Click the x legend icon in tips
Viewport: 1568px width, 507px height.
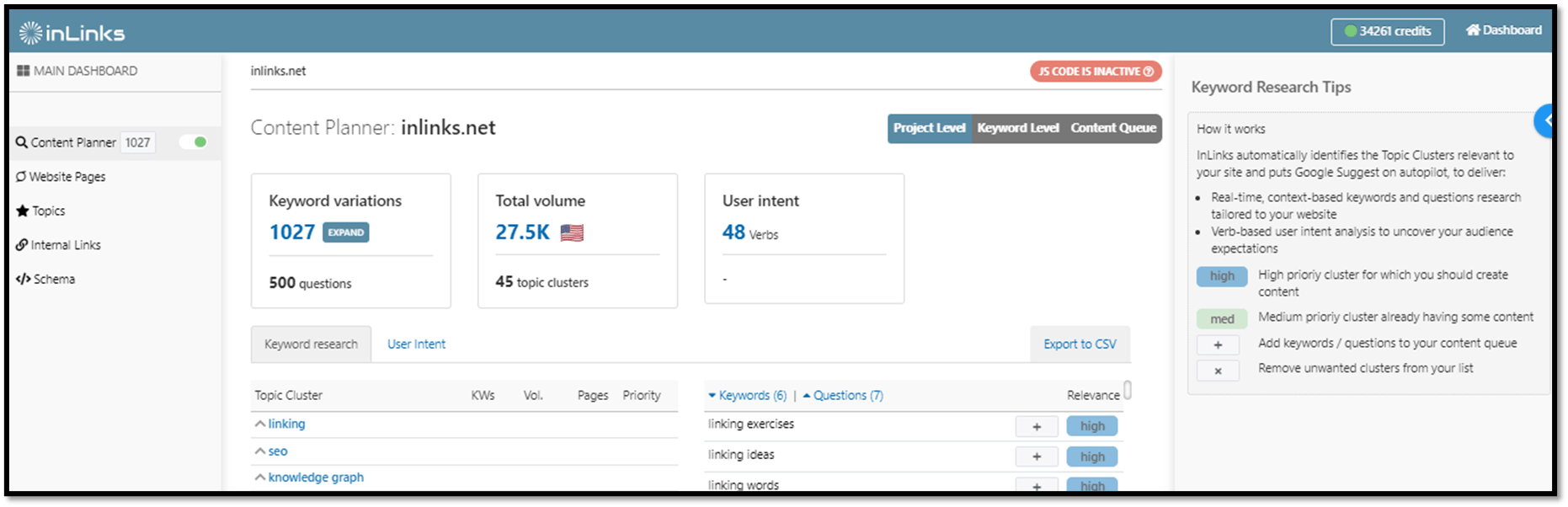click(x=1218, y=371)
